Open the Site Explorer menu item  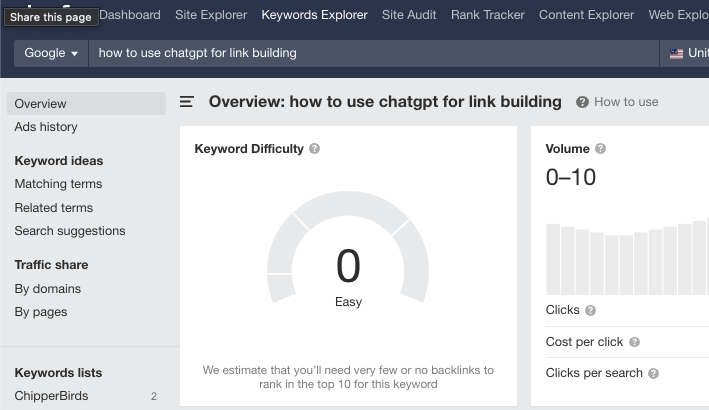(x=211, y=15)
